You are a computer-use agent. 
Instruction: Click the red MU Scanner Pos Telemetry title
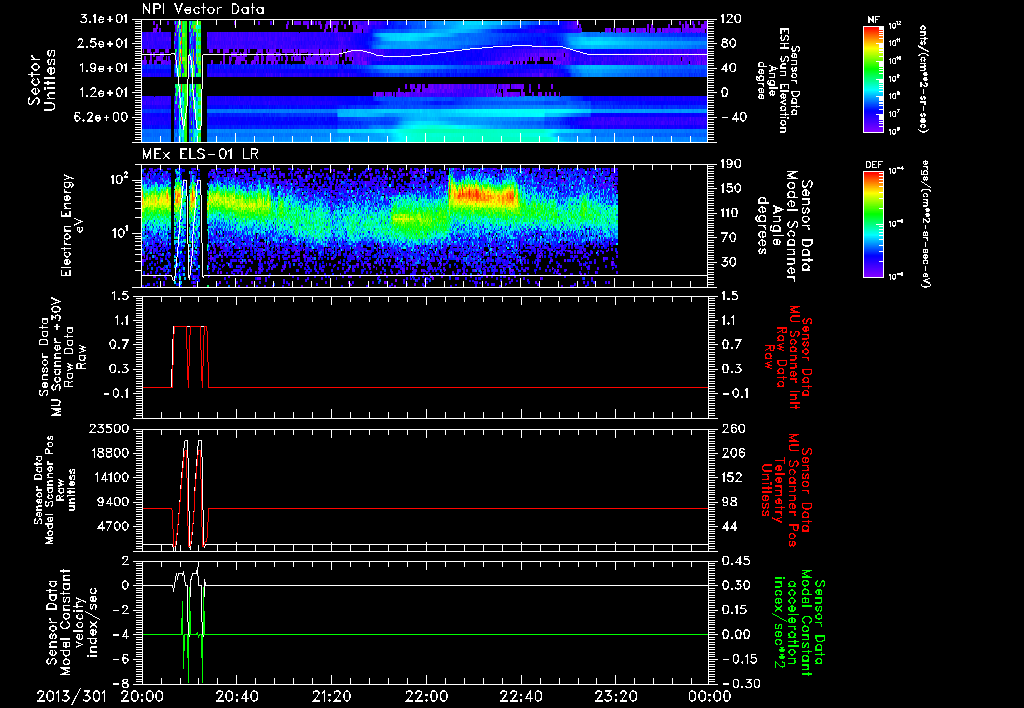[x=787, y=490]
